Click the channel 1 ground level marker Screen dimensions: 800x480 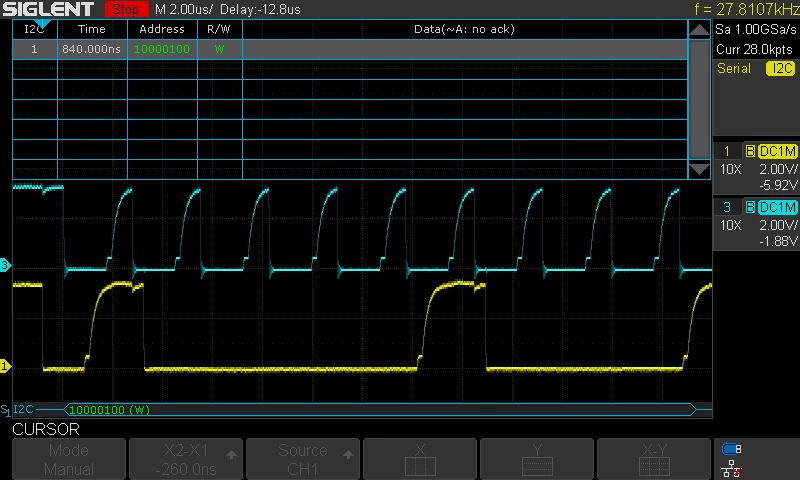pos(5,366)
